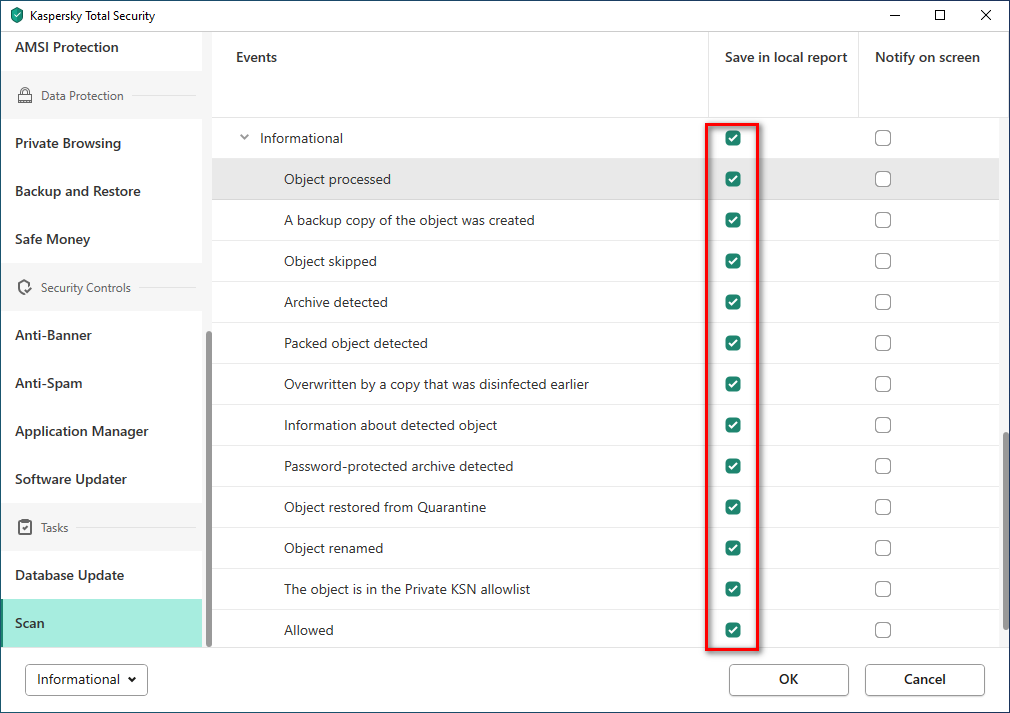Select Password-protected archive detected row
The height and width of the screenshot is (713, 1010).
(605, 466)
